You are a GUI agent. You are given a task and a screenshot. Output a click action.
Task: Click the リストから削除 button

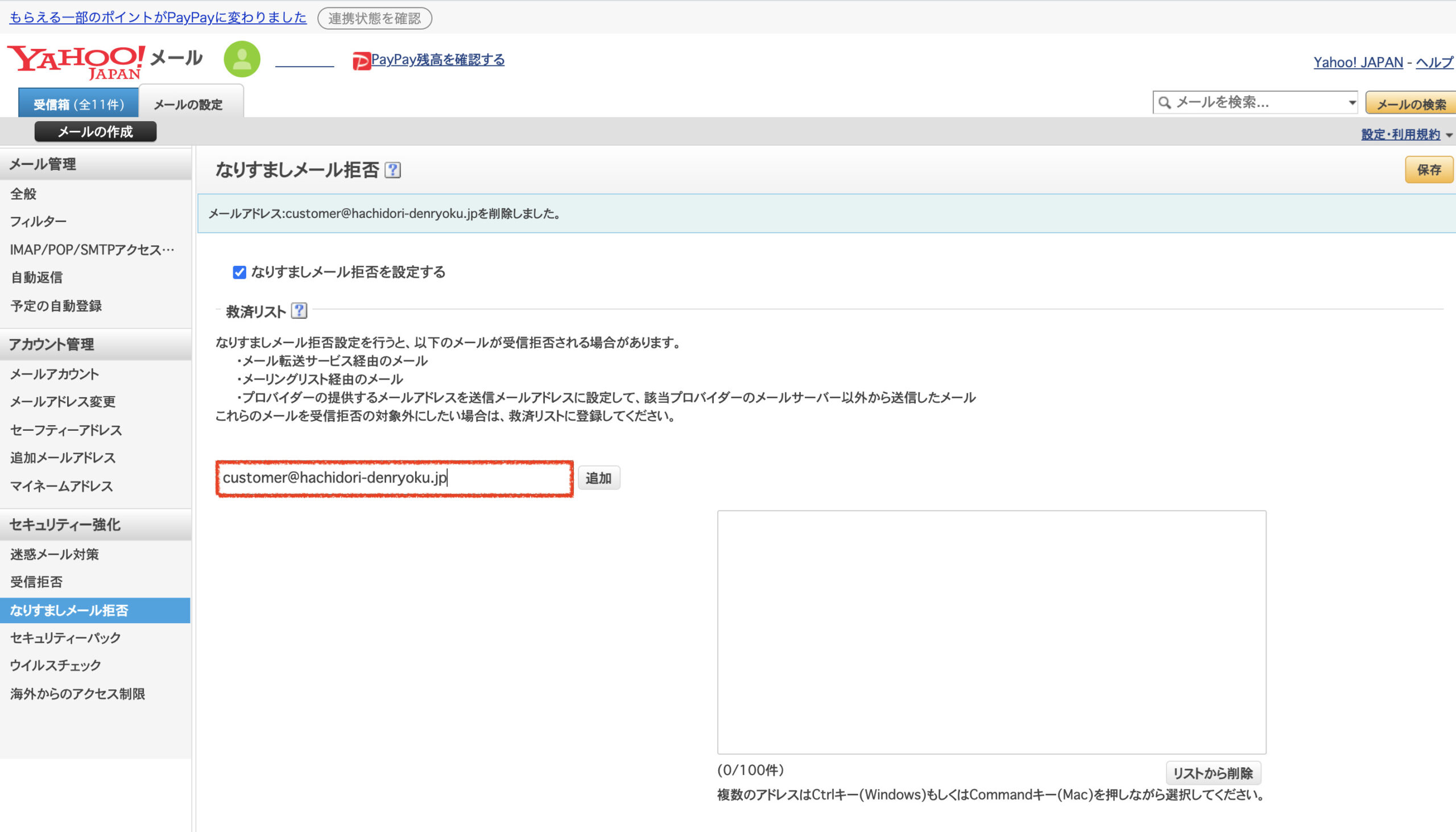click(x=1213, y=773)
